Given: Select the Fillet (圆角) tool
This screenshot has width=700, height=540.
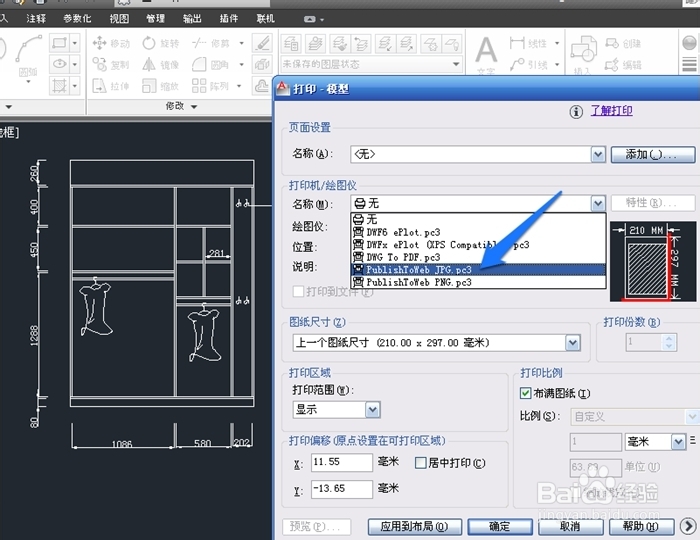Looking at the screenshot, I should 211,65.
